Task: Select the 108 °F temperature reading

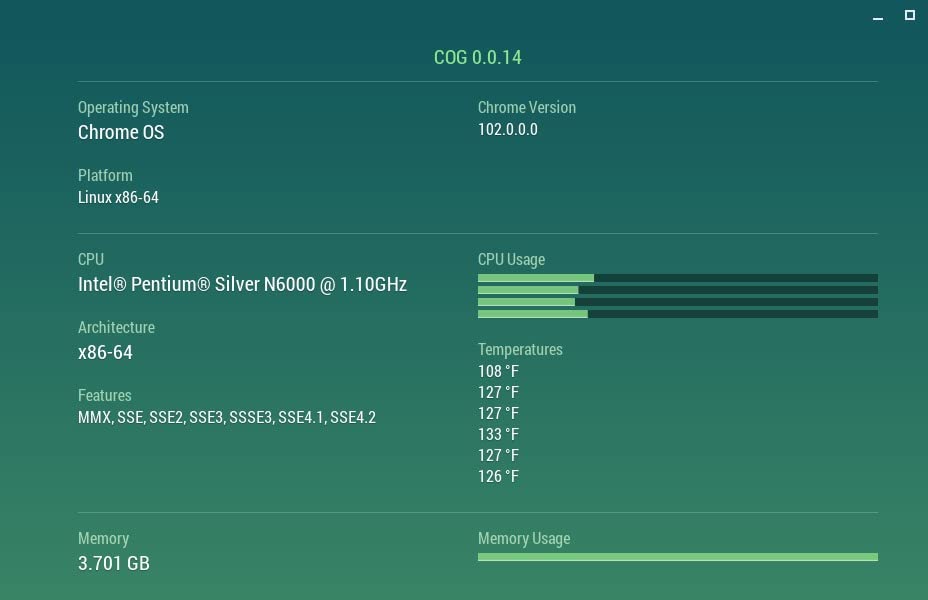Action: coord(498,372)
